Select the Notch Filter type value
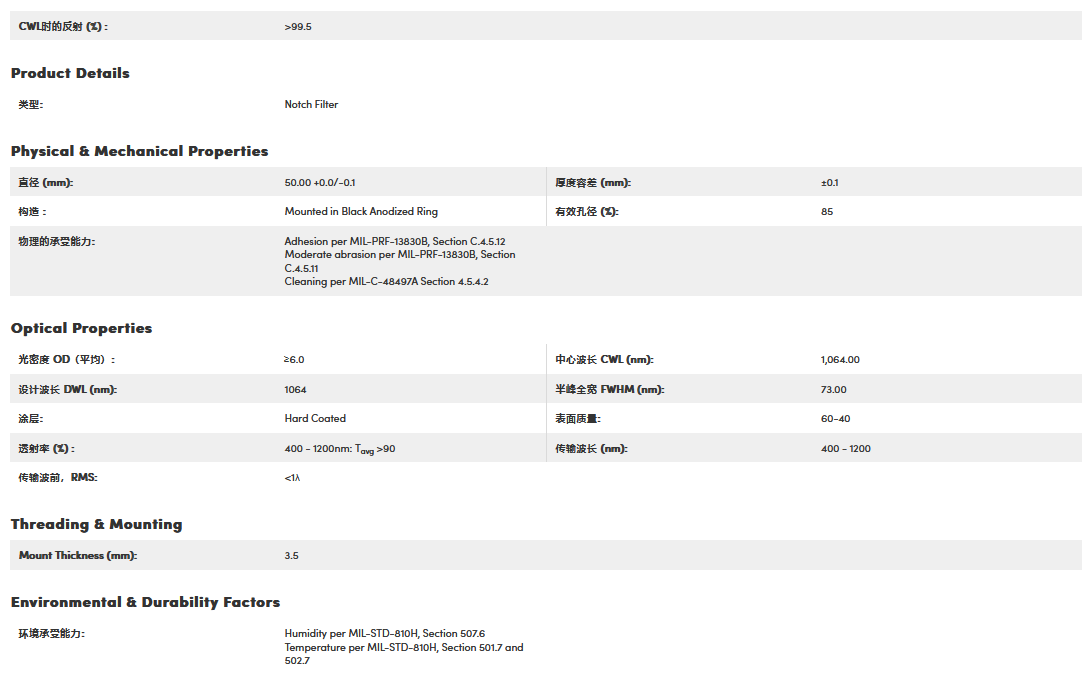1086x674 pixels. point(311,104)
